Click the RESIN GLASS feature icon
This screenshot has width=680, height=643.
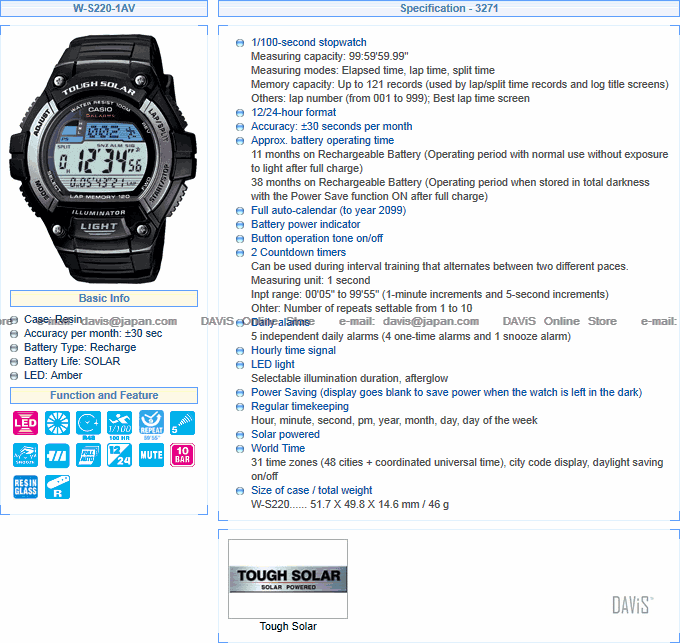click(26, 487)
